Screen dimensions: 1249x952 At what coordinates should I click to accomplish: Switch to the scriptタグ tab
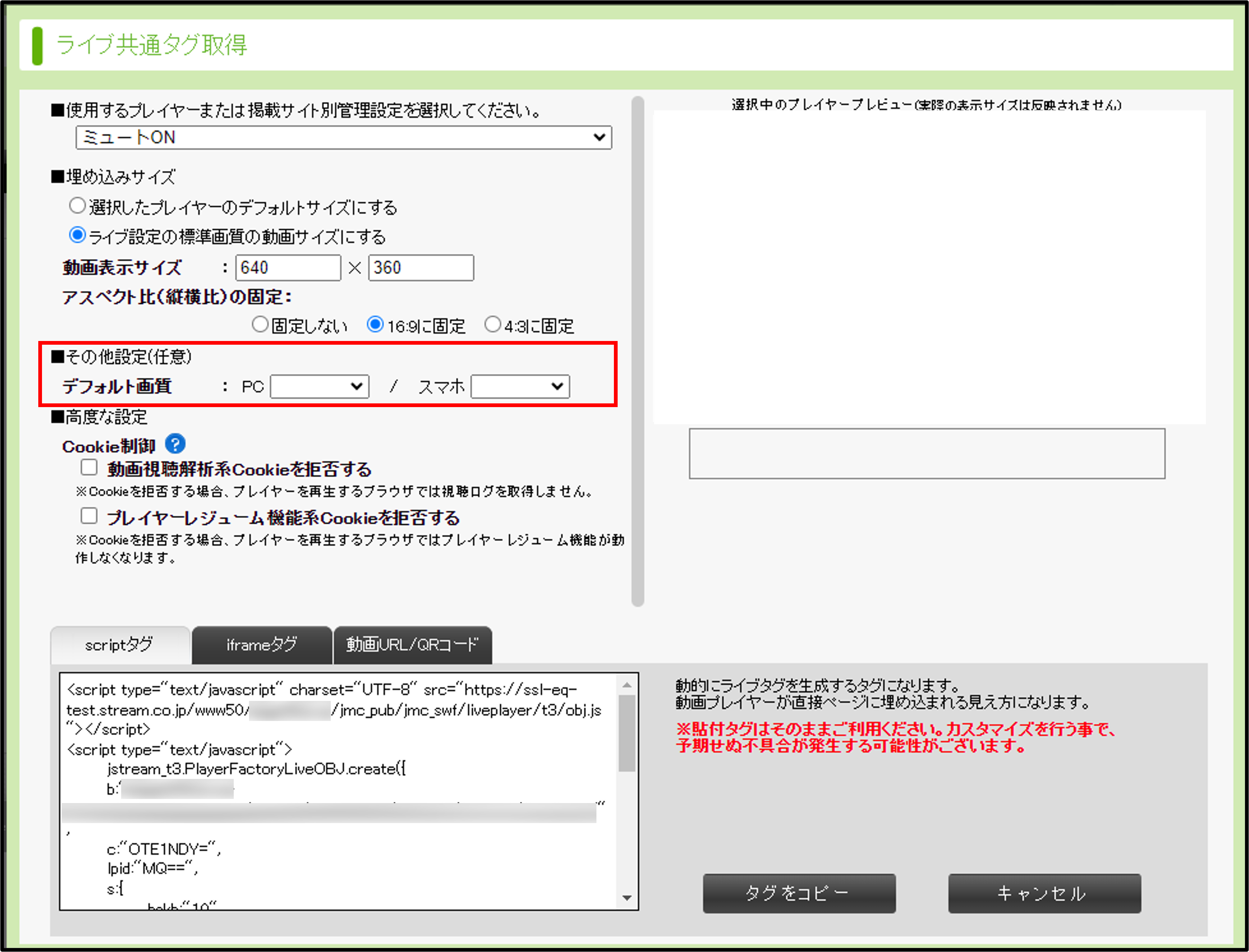coord(120,645)
